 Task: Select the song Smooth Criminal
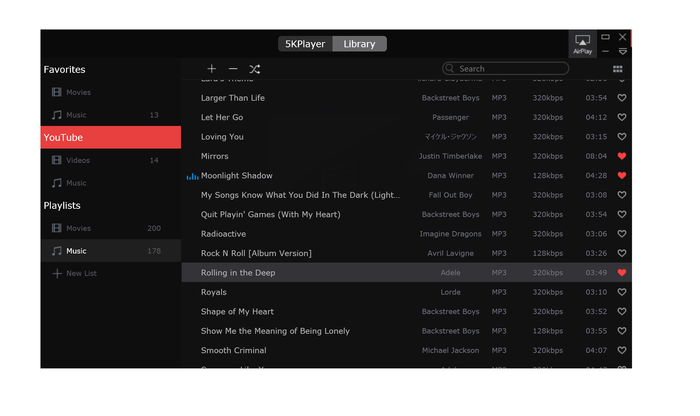click(233, 350)
